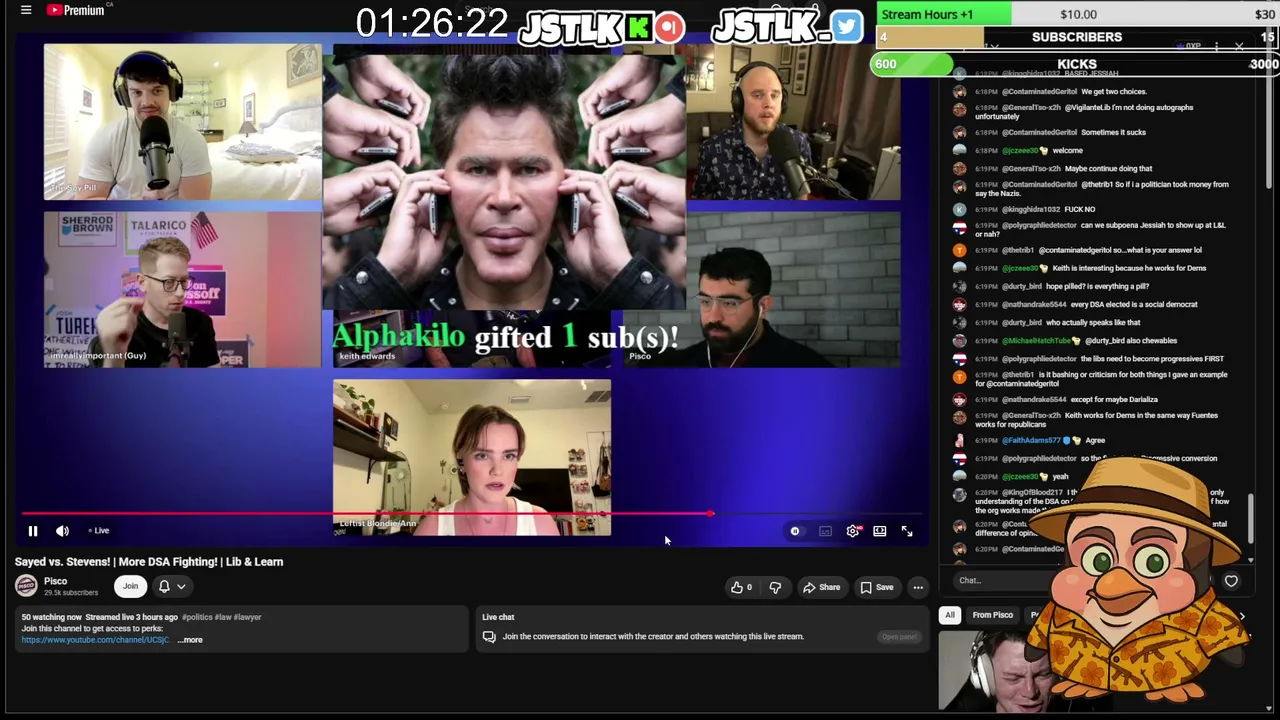The height and width of the screenshot is (720, 1280).
Task: Click the Twitter bird icon in overlay
Action: coord(846,27)
